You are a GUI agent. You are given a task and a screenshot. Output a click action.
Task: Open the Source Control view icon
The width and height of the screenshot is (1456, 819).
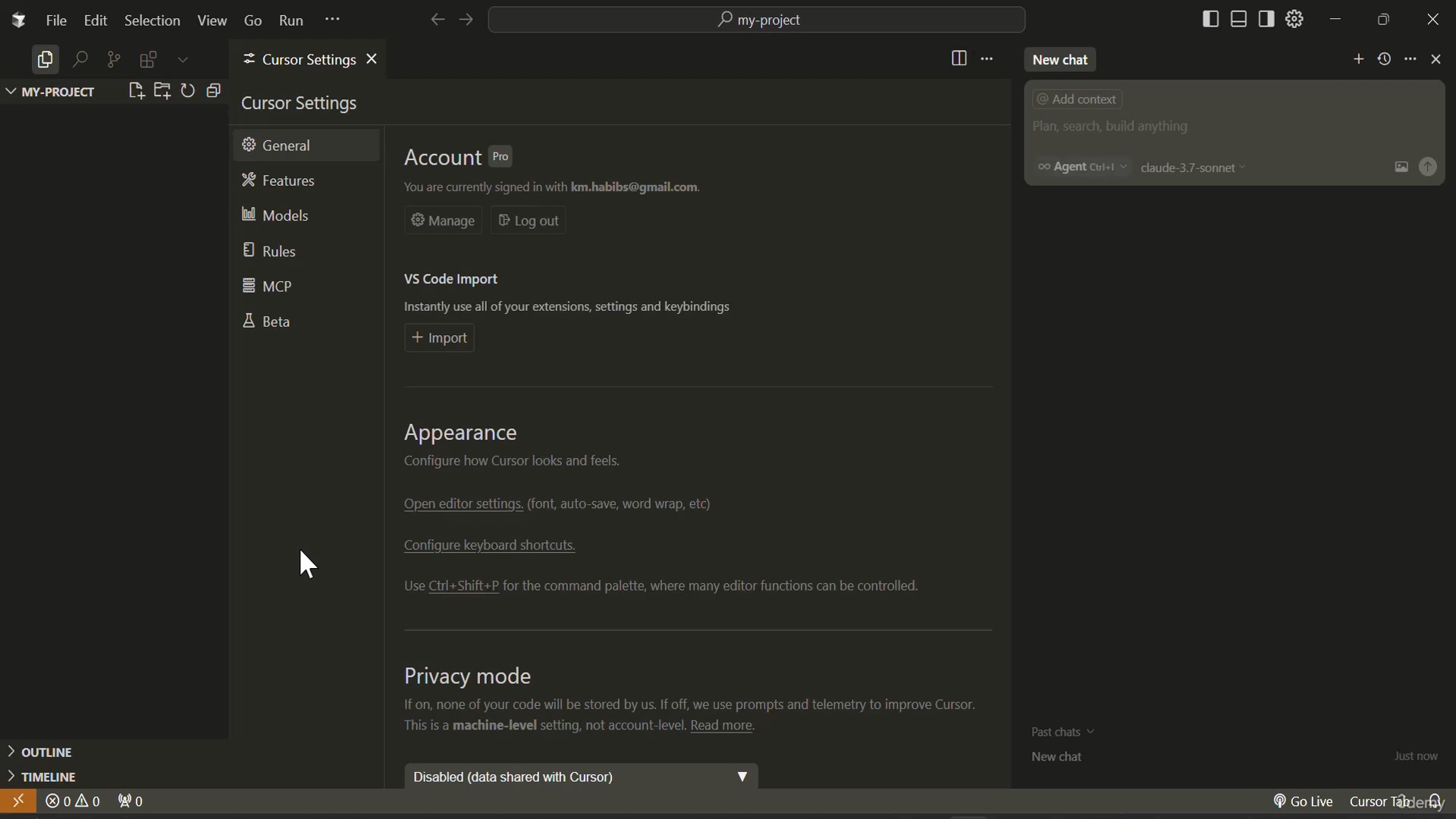tap(114, 60)
